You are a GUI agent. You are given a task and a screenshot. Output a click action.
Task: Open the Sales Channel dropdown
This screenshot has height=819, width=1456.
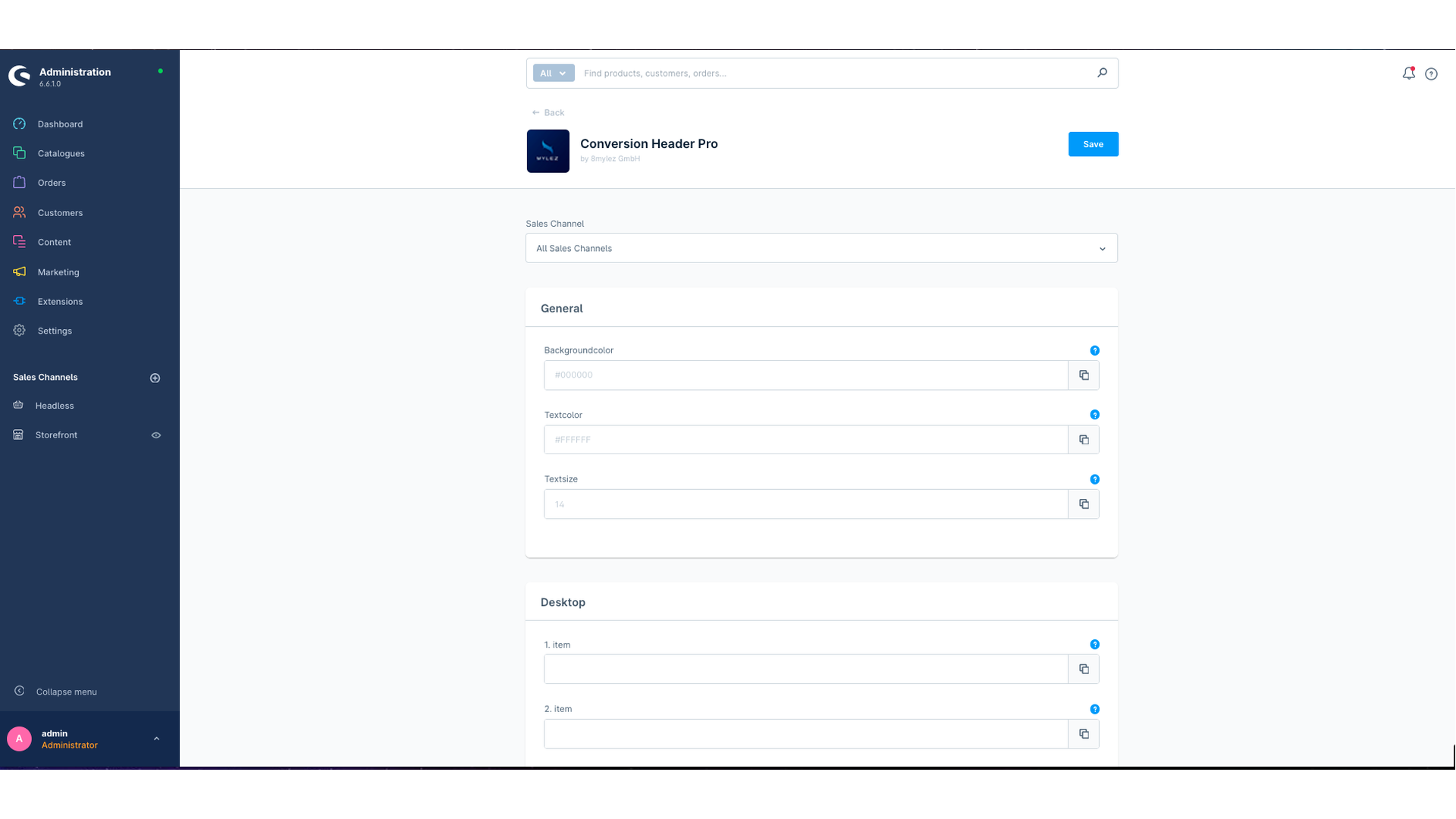[821, 248]
